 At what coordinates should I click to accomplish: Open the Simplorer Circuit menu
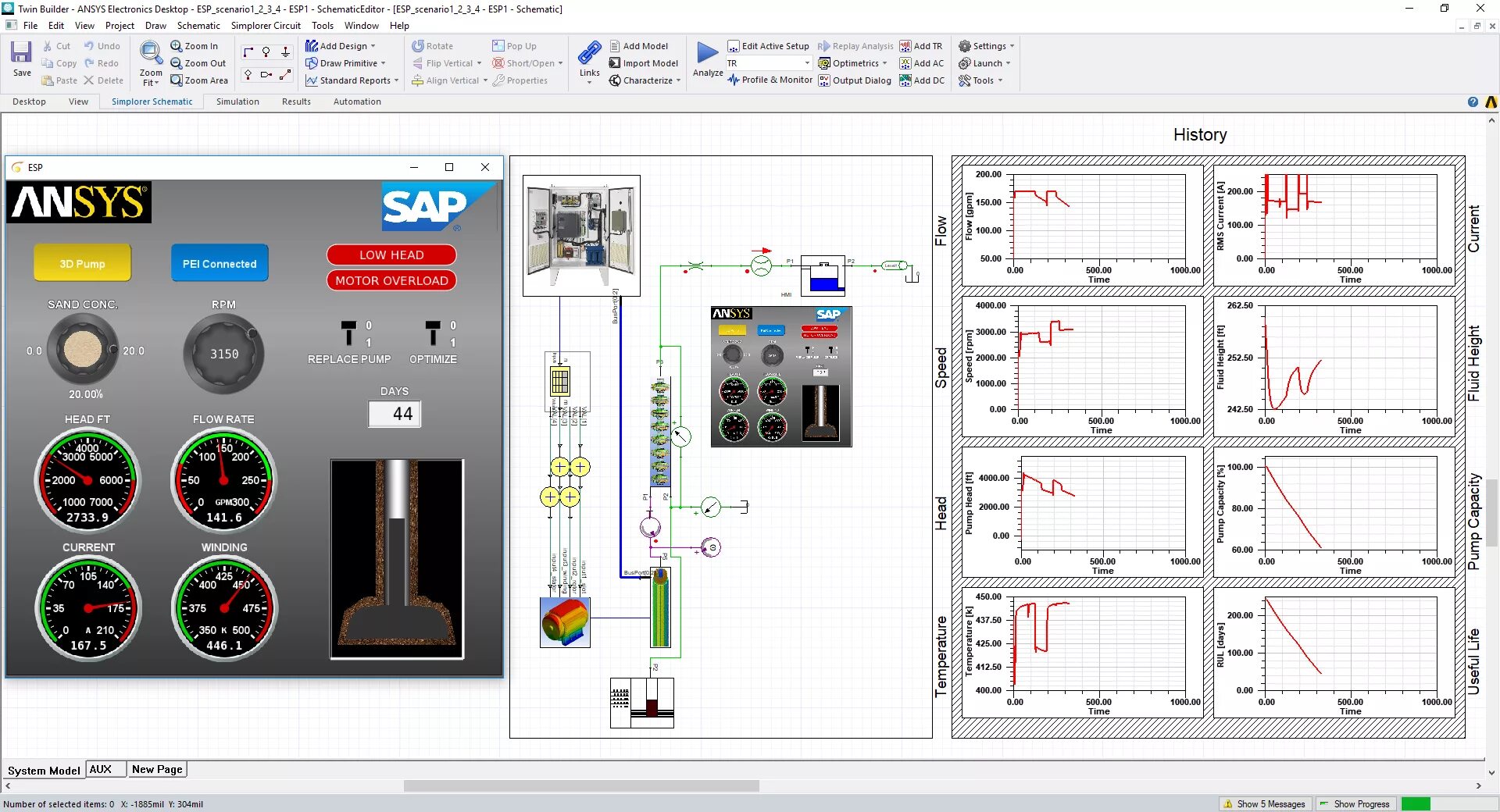[266, 25]
